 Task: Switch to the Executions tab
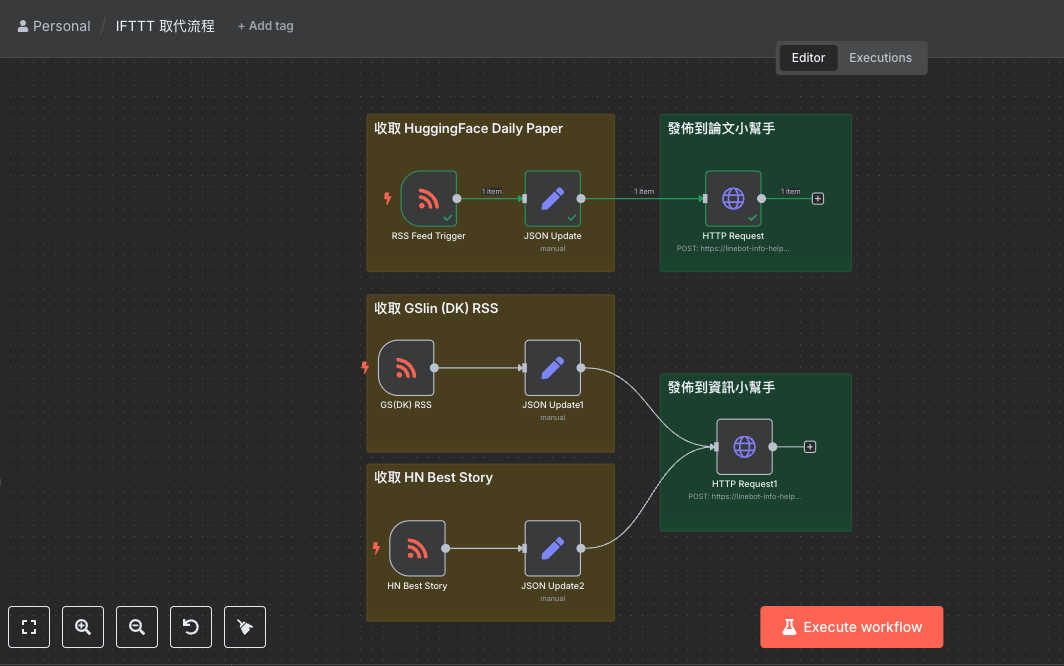click(880, 58)
